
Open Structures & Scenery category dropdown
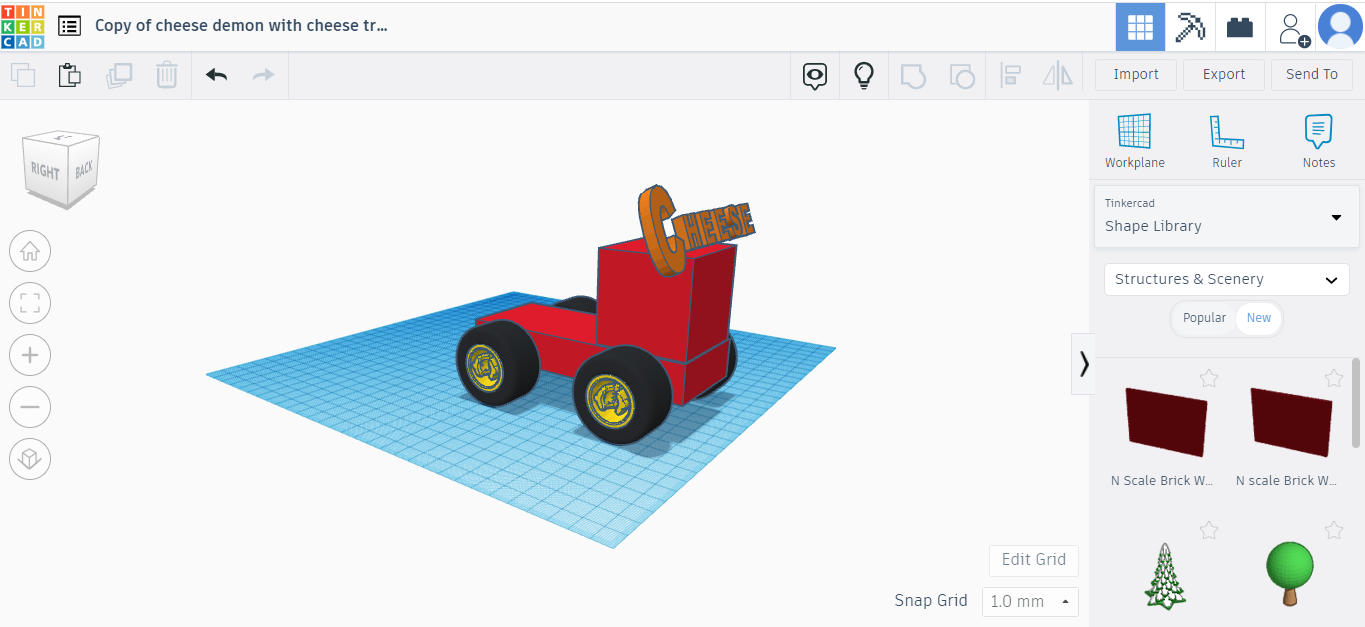tap(1227, 279)
